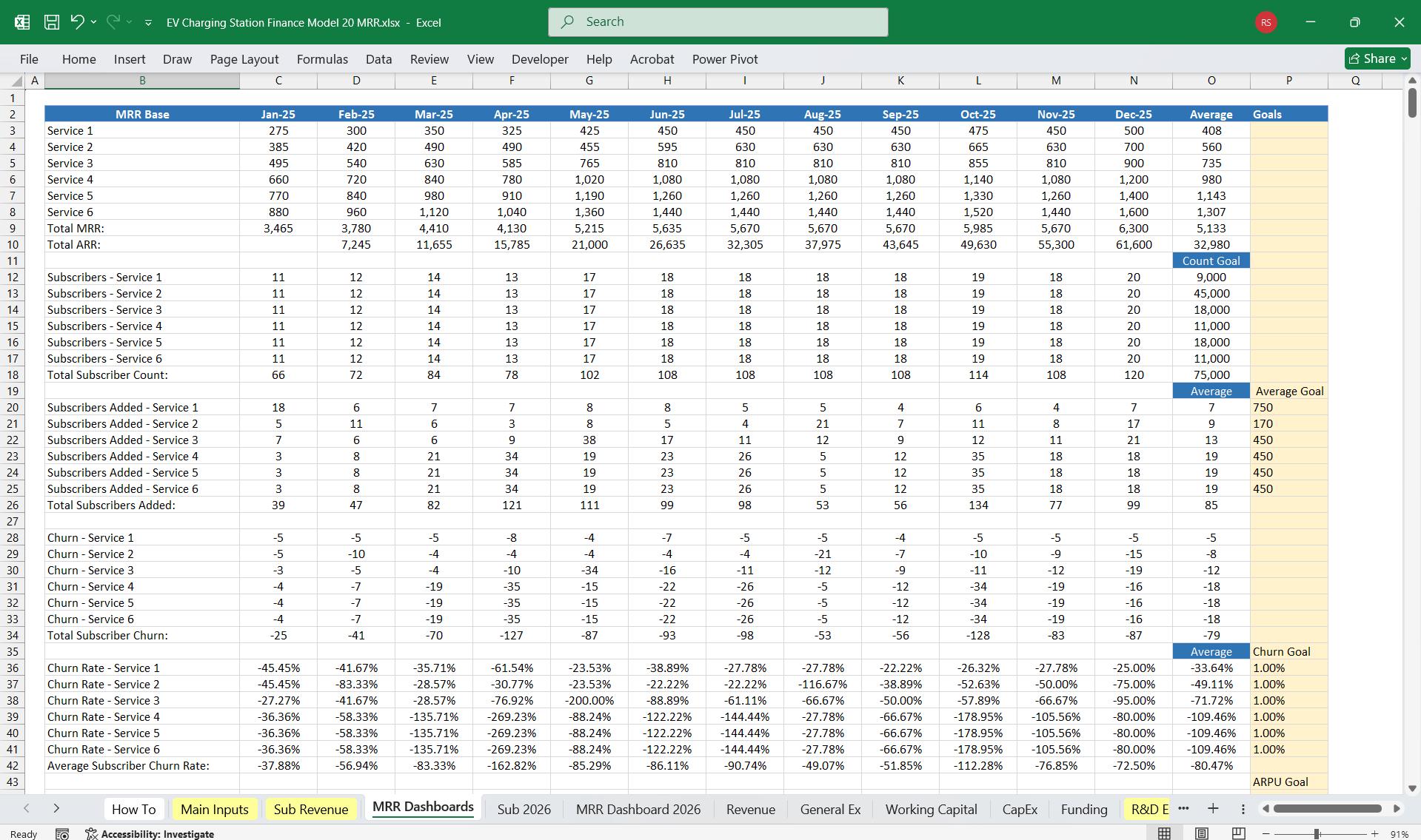Expand Customize Quick Access Toolbar dropdown
The image size is (1421, 840).
pos(148,23)
